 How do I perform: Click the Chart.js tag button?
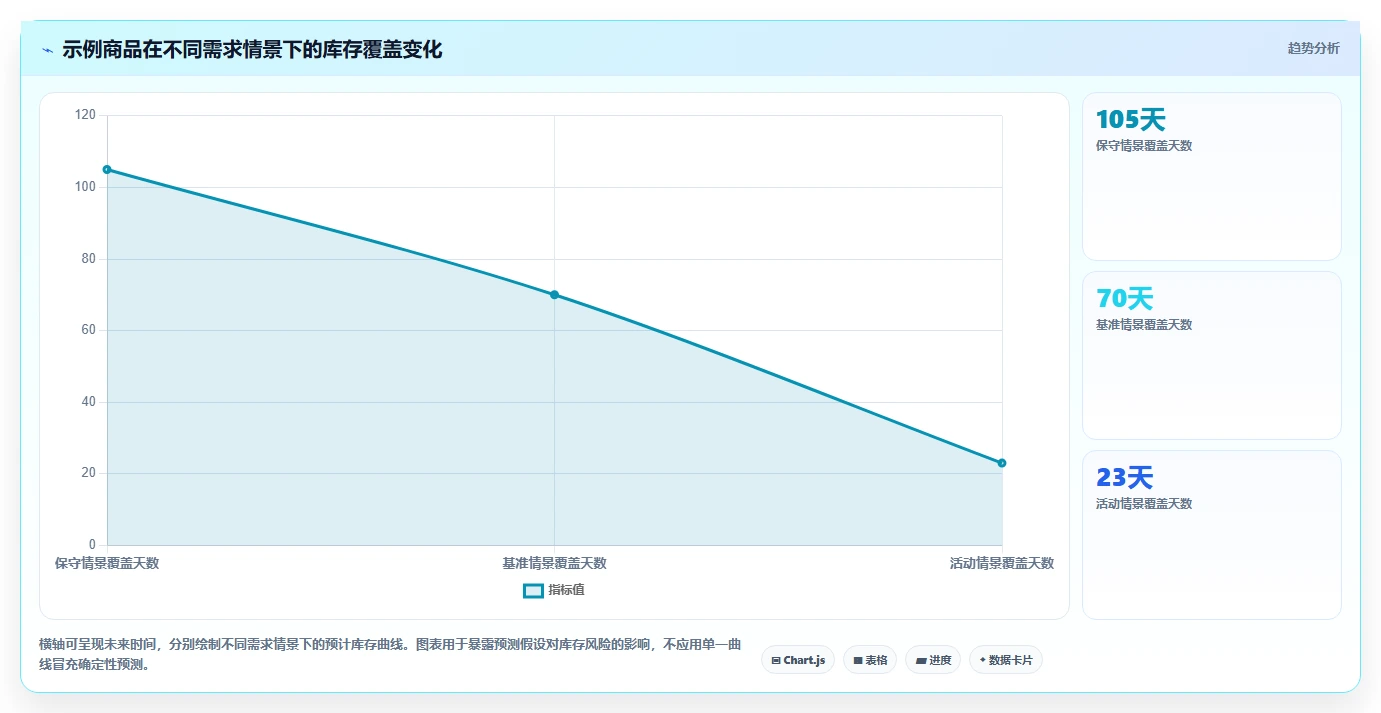(798, 660)
